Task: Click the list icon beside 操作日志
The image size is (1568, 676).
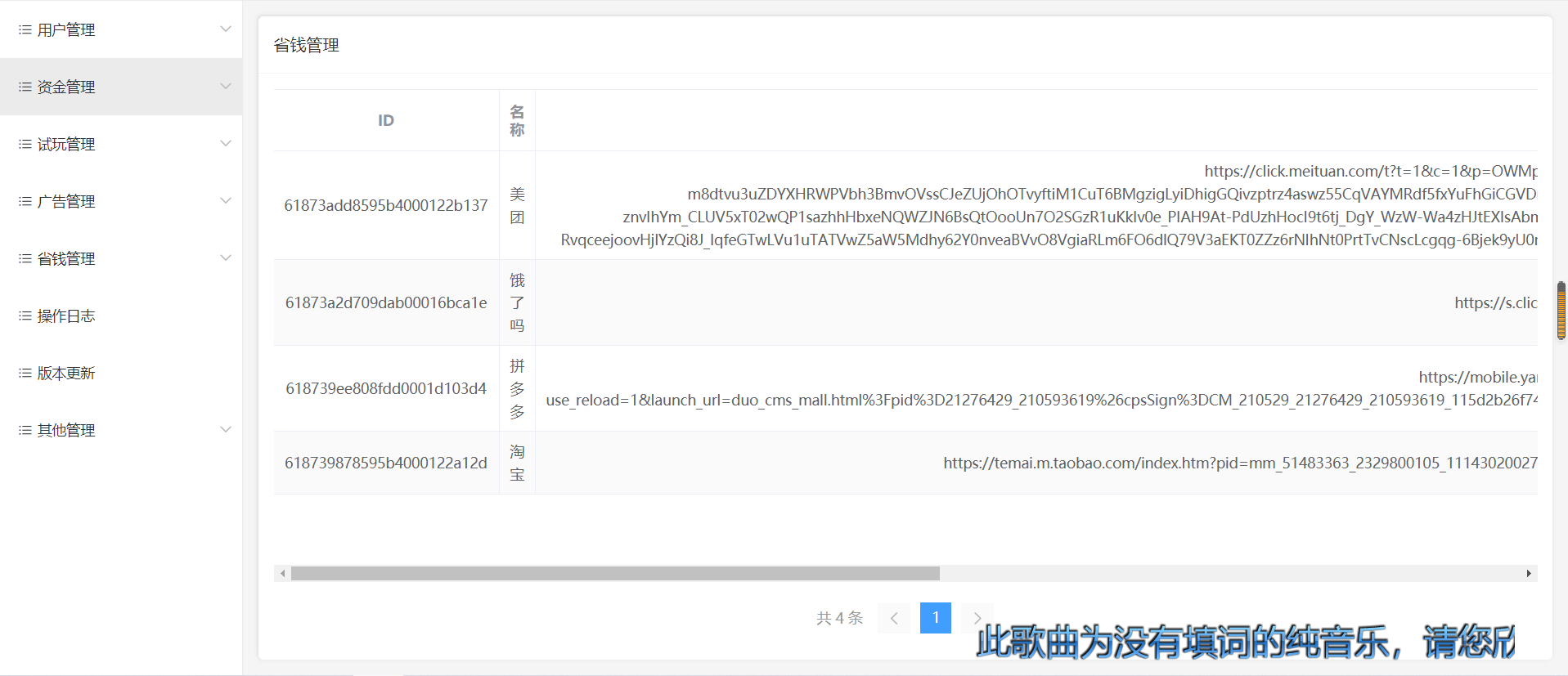Action: pos(25,316)
